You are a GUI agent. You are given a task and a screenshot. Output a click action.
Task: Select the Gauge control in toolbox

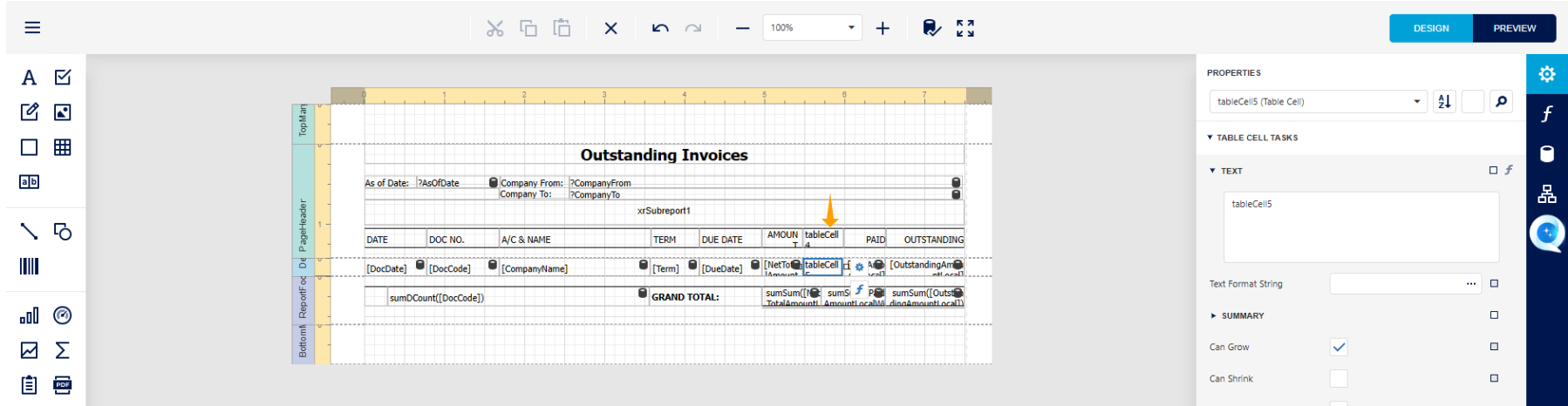pos(63,315)
